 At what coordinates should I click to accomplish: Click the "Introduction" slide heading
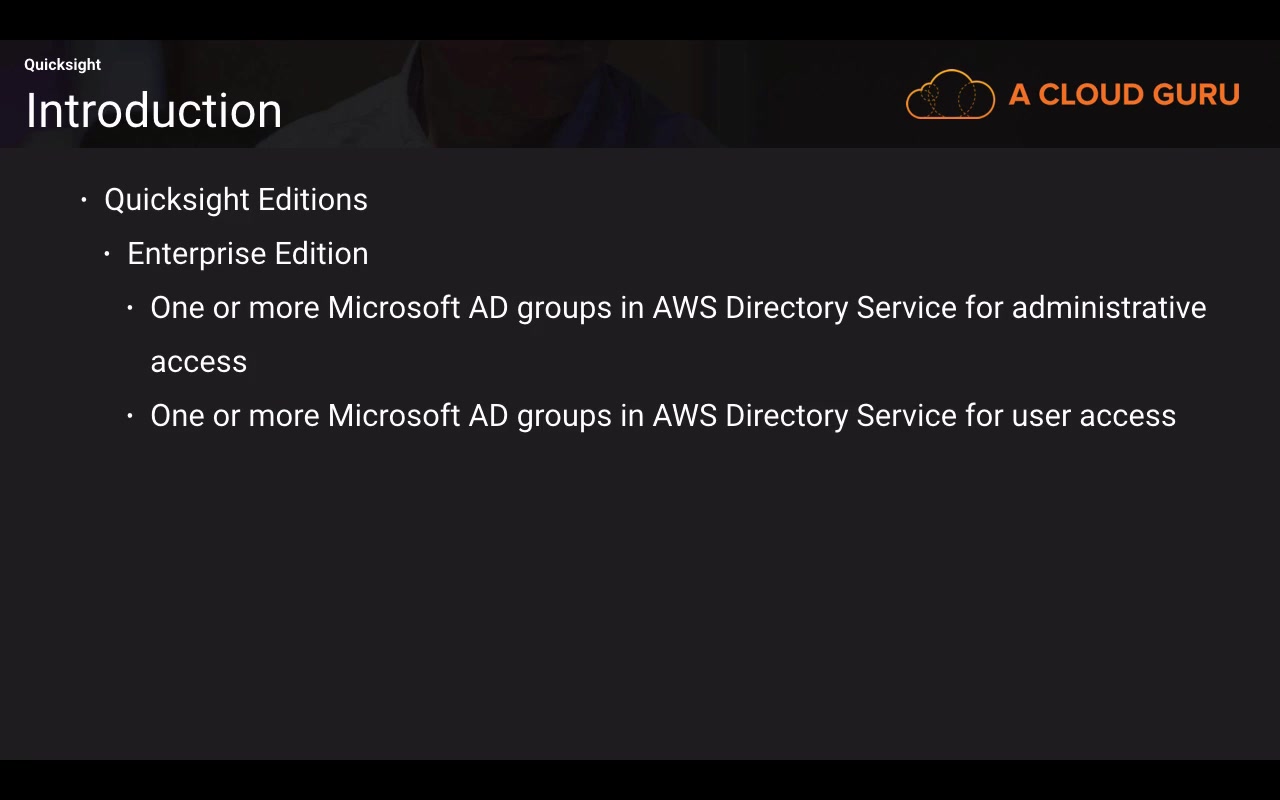pyautogui.click(x=154, y=111)
